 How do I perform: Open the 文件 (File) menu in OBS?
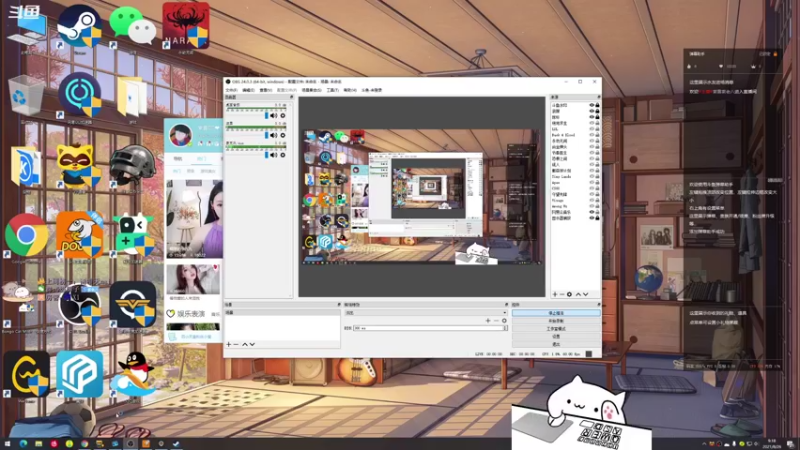[x=231, y=90]
